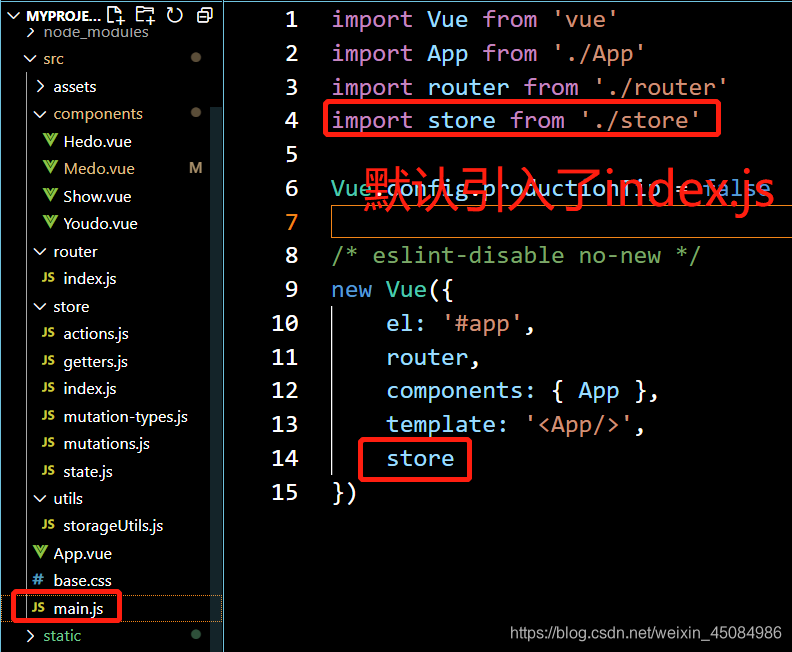
Task: Click the New File icon in explorer header
Action: point(116,15)
